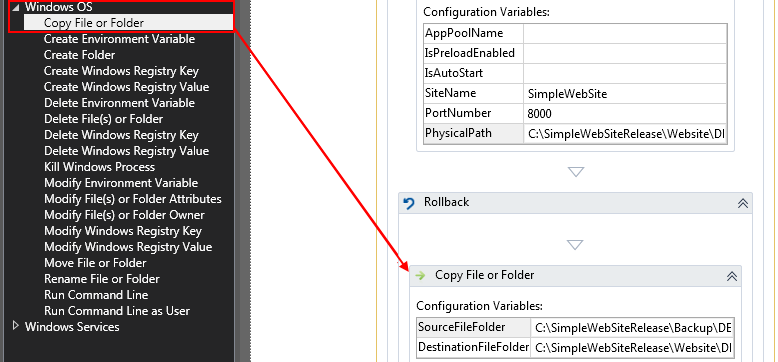Click the SiteName value field SimpleWebSite

625,94
